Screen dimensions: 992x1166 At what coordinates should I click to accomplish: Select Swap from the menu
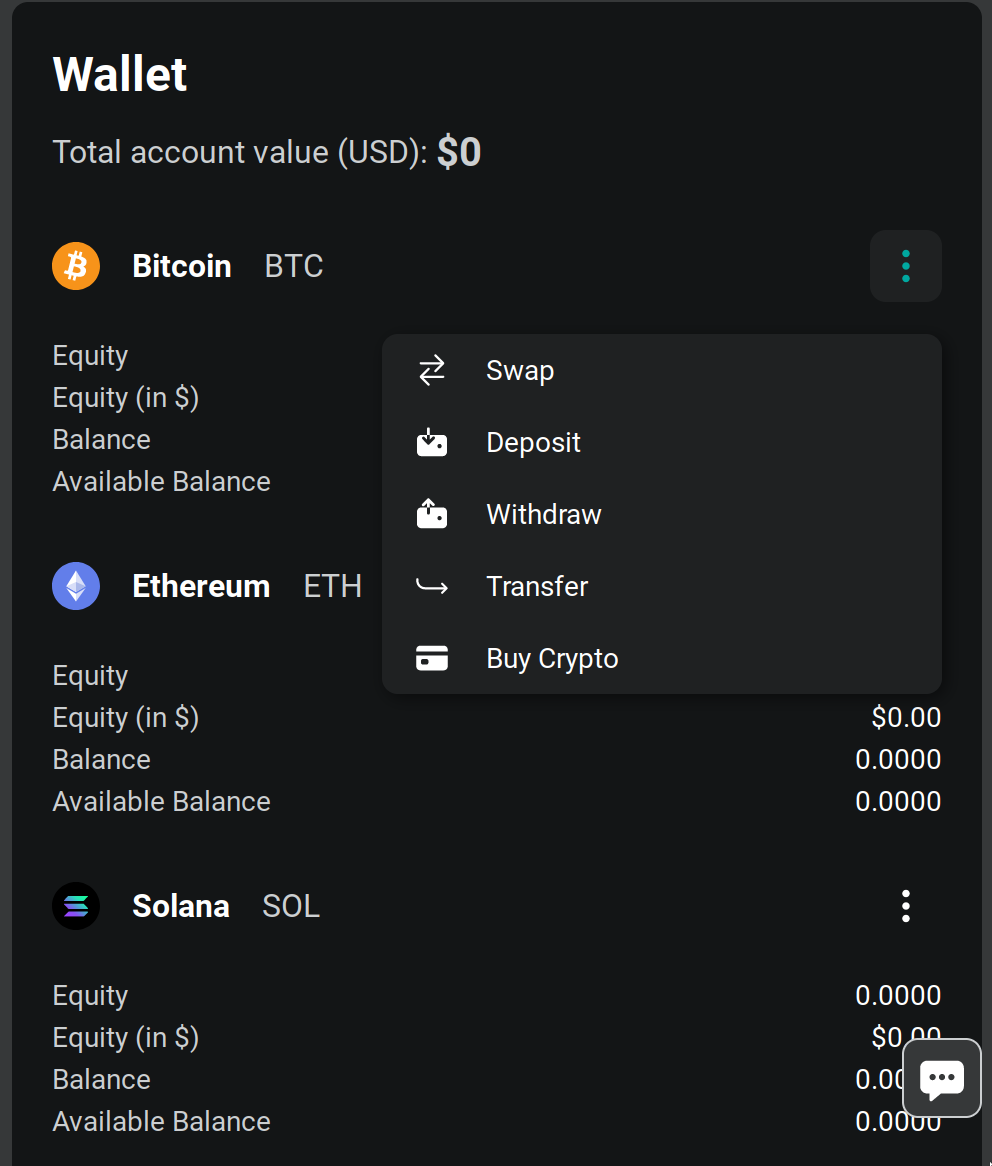point(520,371)
